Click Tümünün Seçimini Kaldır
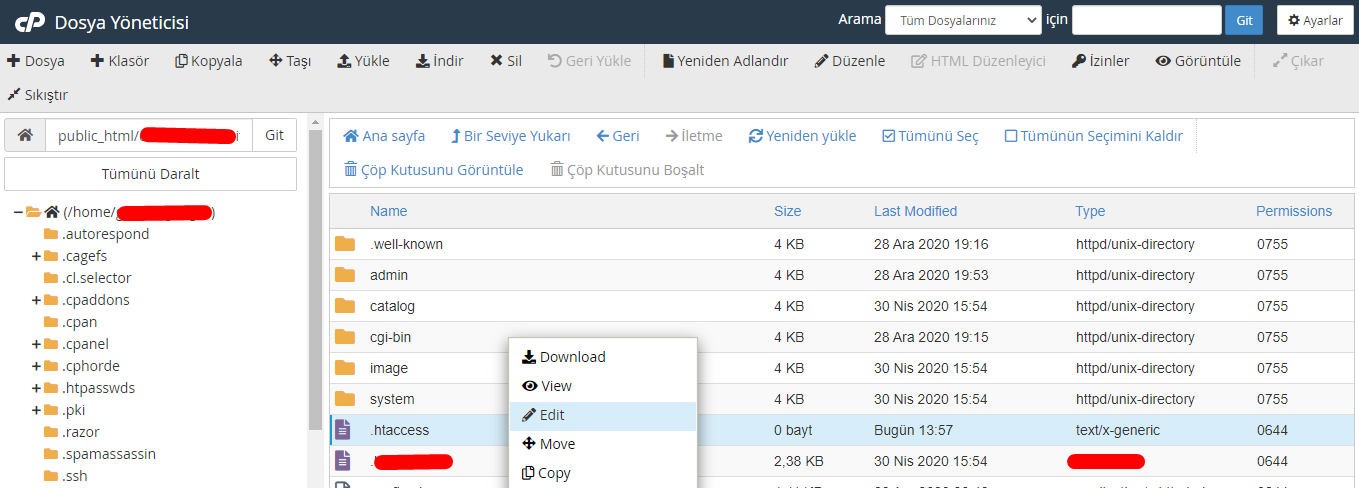Image resolution: width=1359 pixels, height=488 pixels. pos(1094,136)
